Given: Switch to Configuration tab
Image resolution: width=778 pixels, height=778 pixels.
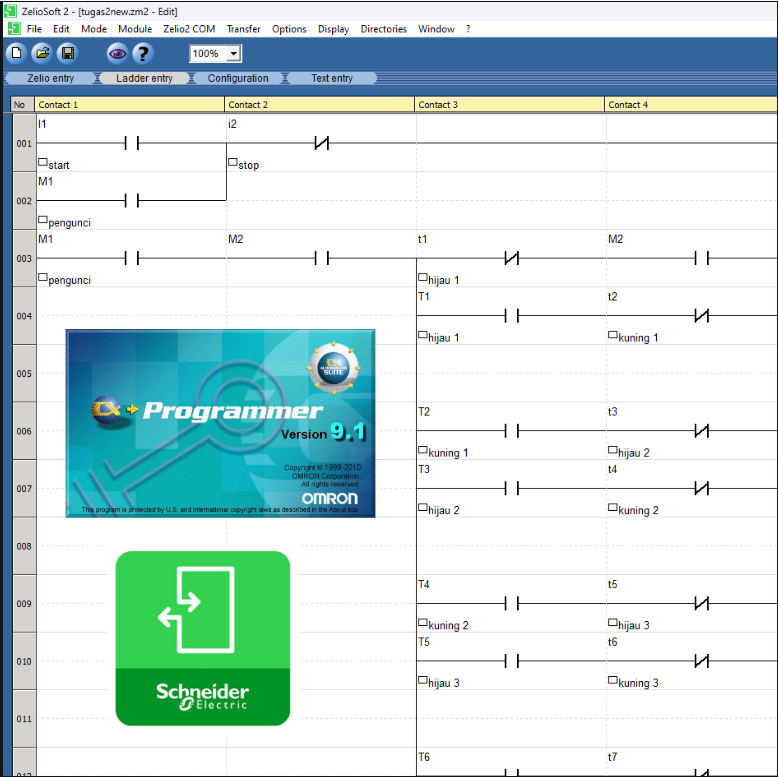Looking at the screenshot, I should [238, 78].
